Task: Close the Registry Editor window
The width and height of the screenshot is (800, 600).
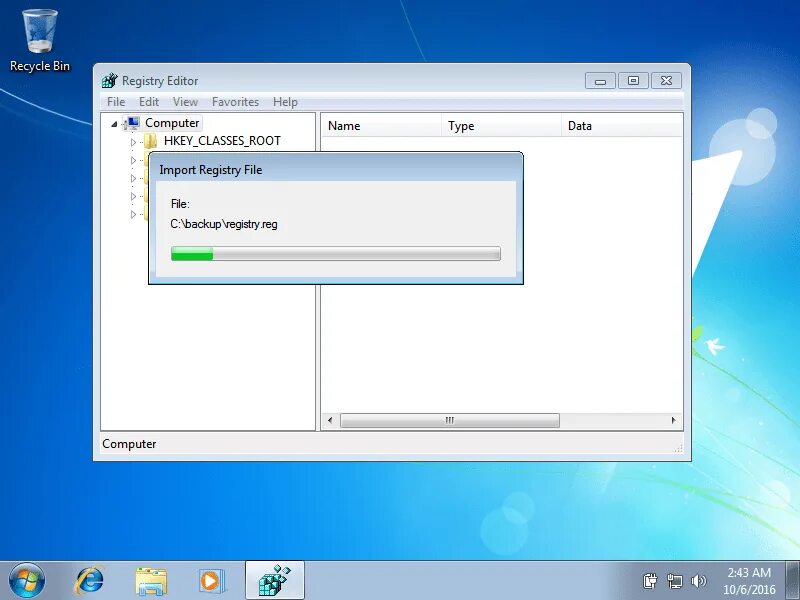Action: click(x=666, y=81)
